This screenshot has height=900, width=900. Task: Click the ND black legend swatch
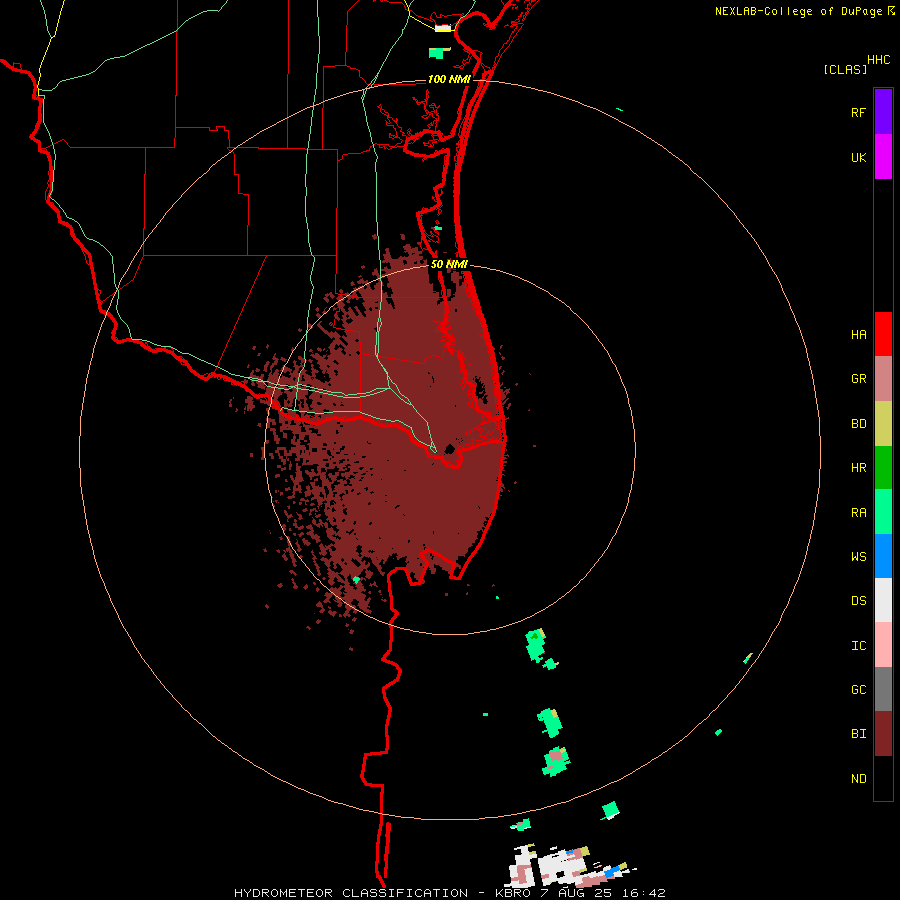click(x=883, y=778)
